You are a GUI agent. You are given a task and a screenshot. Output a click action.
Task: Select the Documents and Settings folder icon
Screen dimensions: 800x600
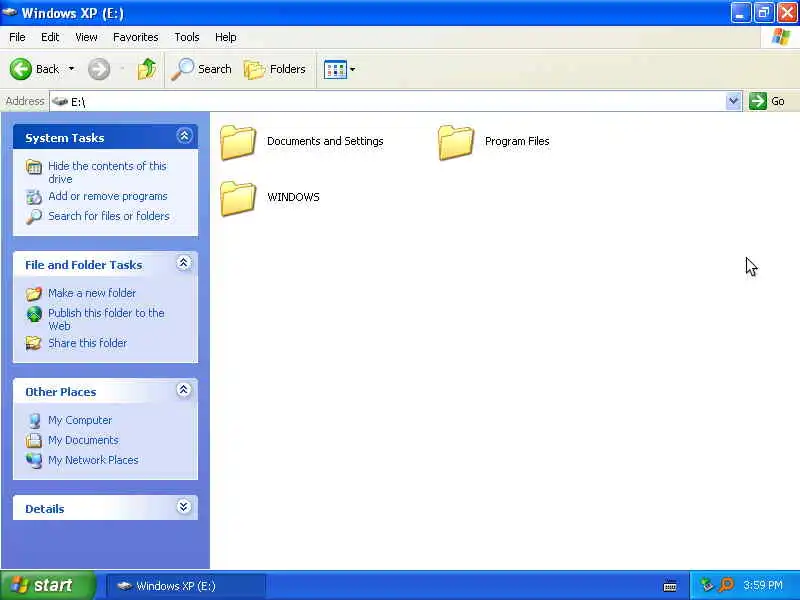pyautogui.click(x=238, y=142)
